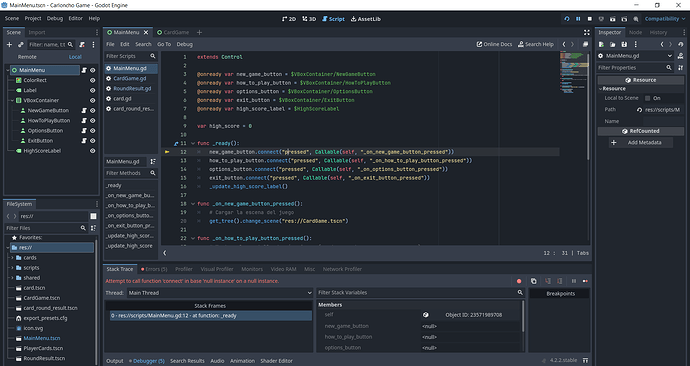Click the float script editor window icon

tap(585, 44)
